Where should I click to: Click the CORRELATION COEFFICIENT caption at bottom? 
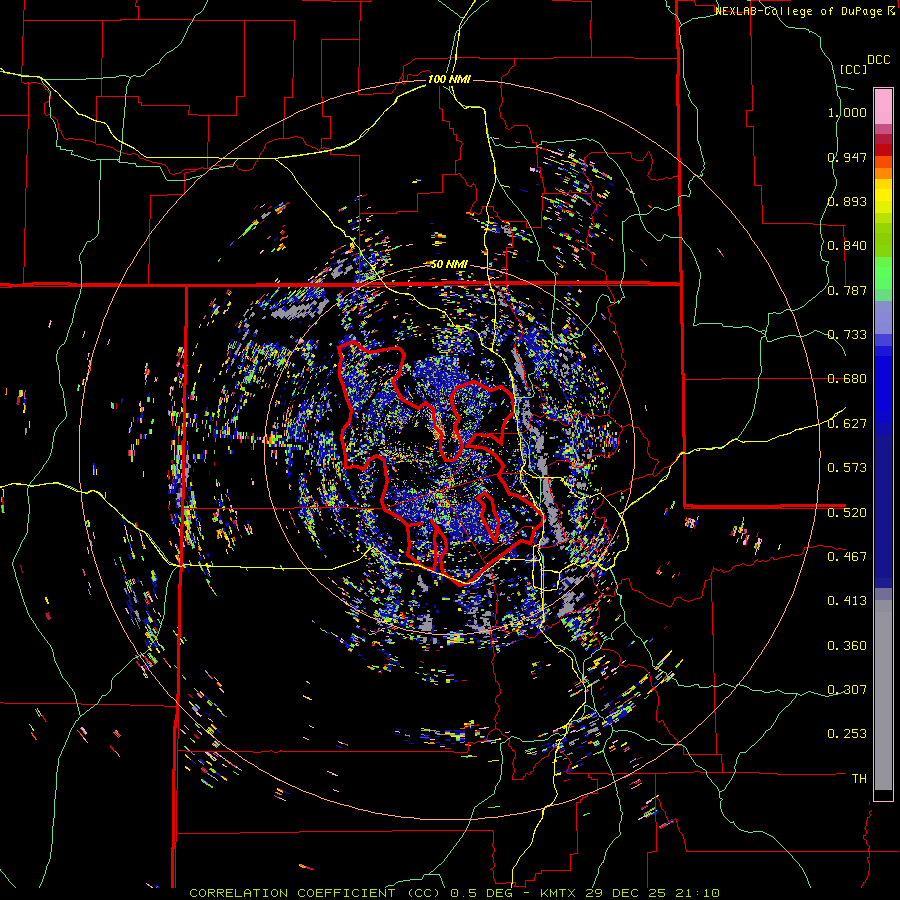(x=454, y=893)
